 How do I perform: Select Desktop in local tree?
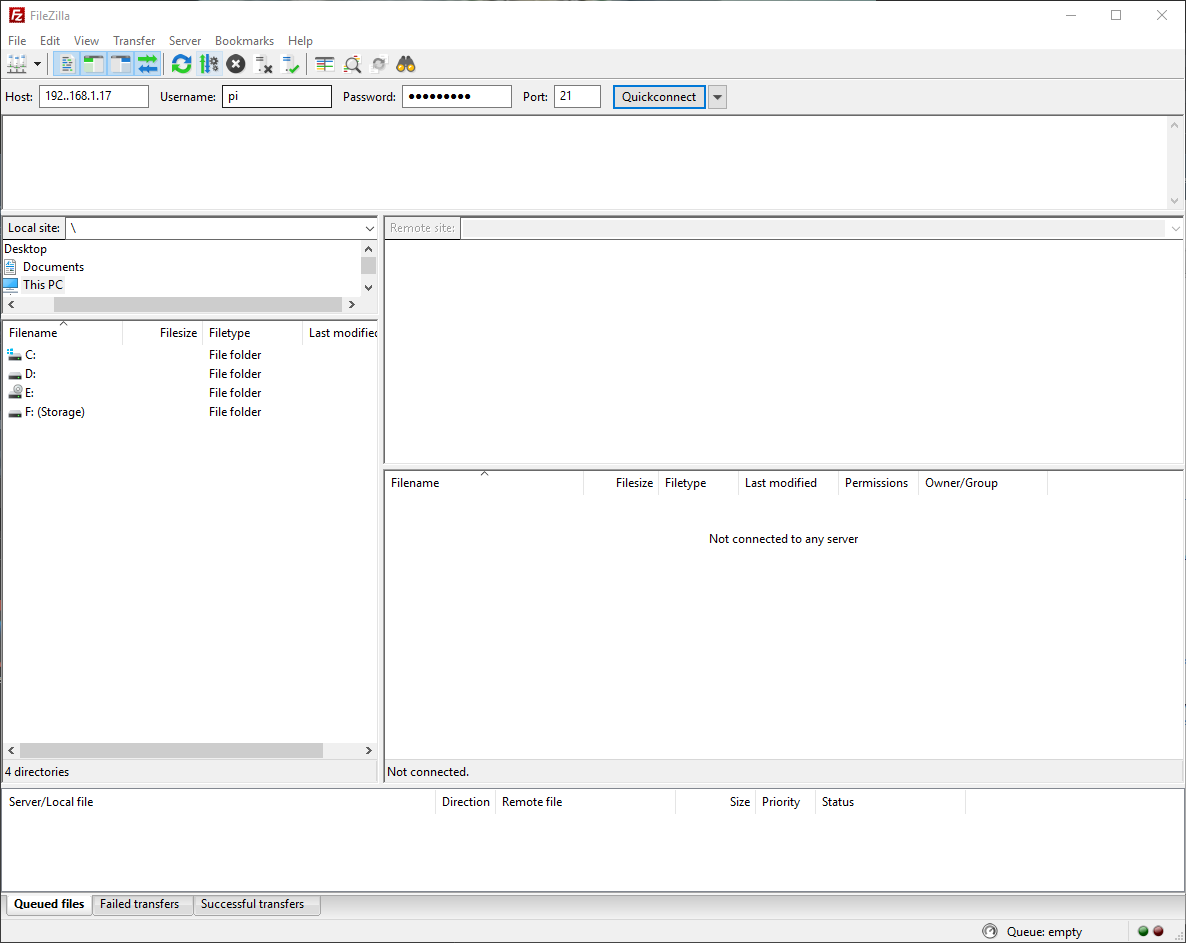(x=26, y=249)
